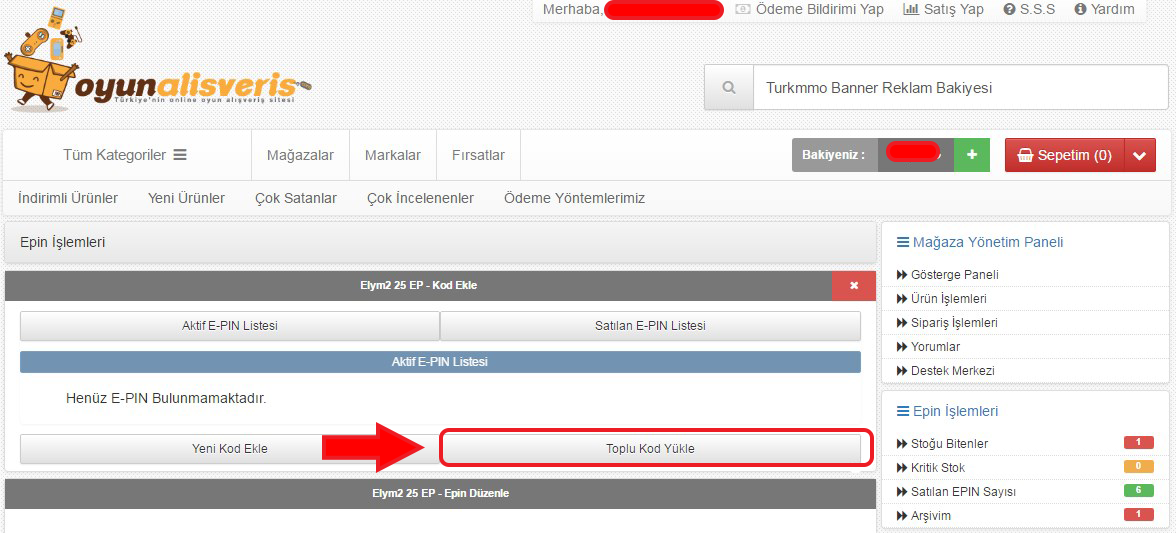Open Arşivim entry
The height and width of the screenshot is (533, 1176).
pyautogui.click(x=925, y=516)
